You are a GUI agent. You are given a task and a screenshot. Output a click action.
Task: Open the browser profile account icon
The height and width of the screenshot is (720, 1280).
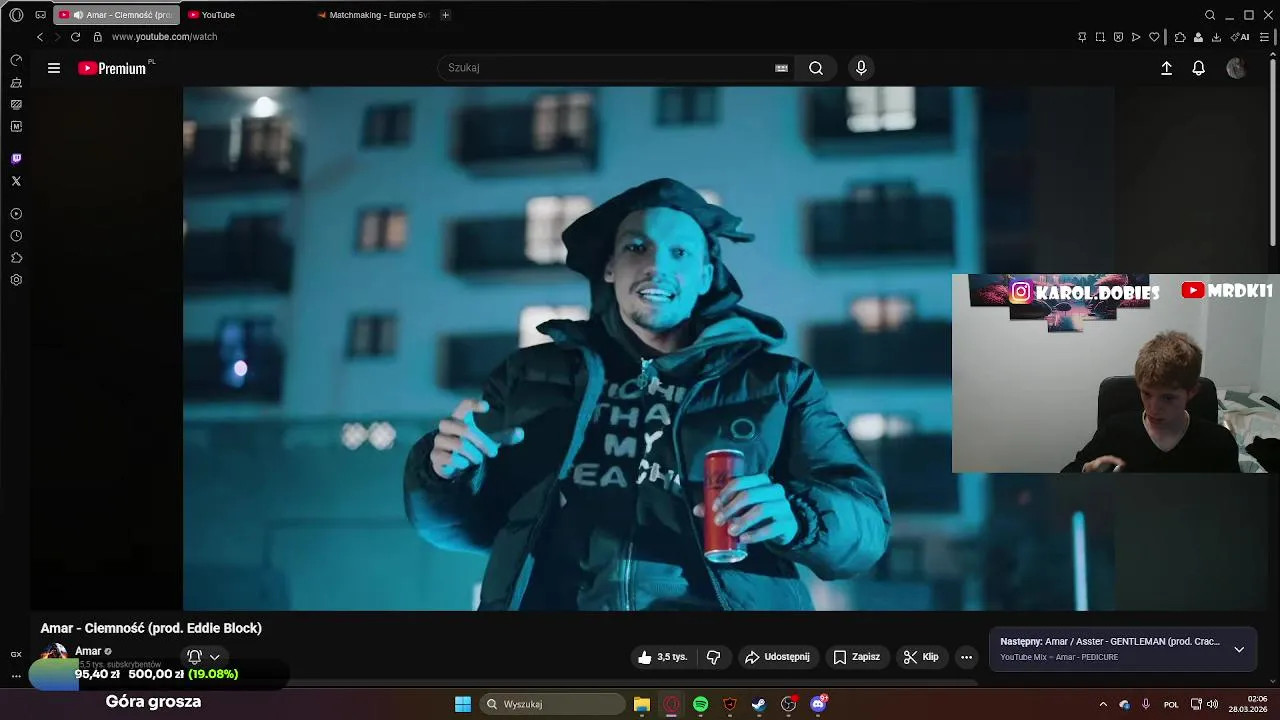pos(1198,37)
